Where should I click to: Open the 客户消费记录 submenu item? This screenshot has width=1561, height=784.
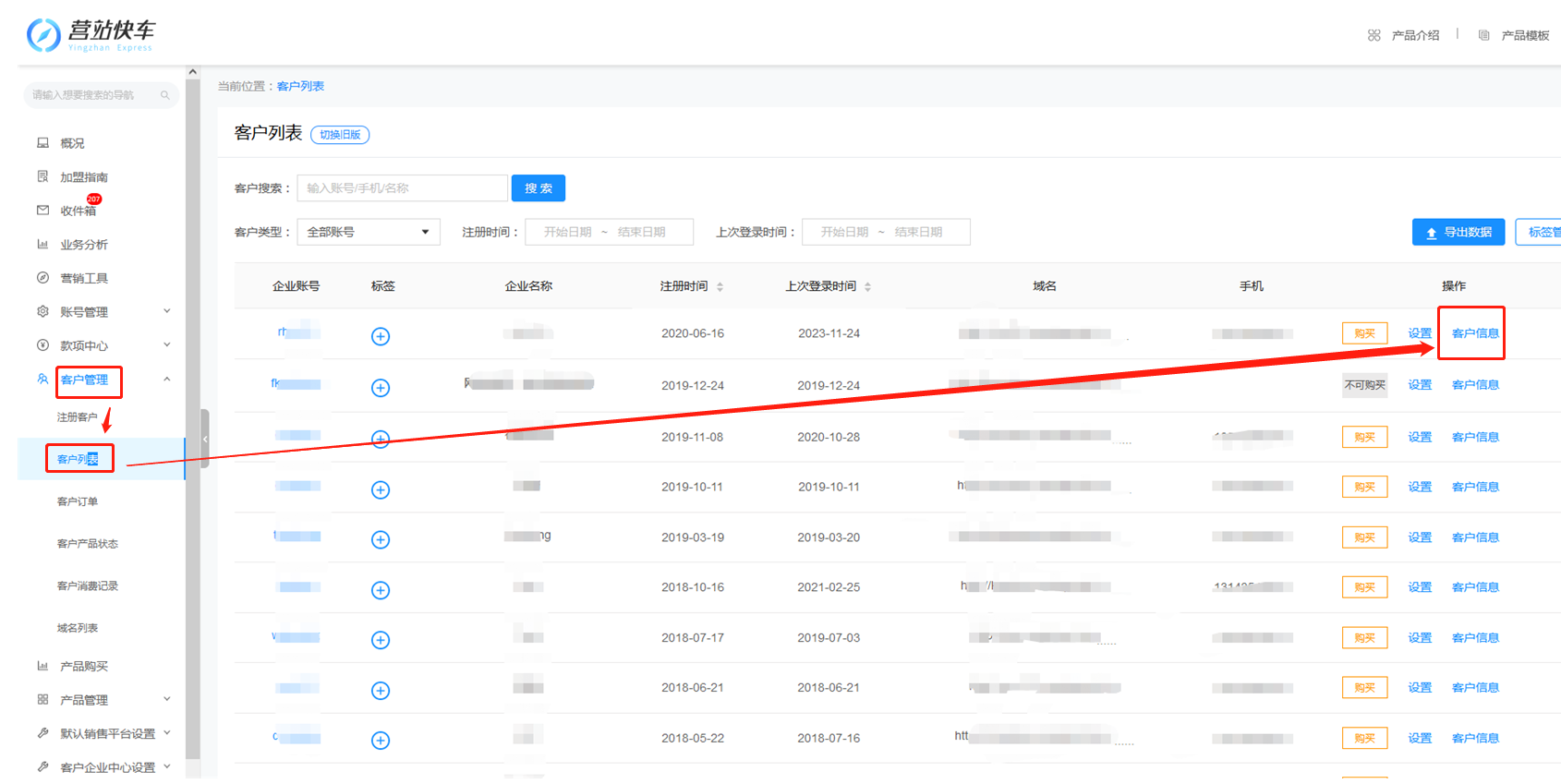pyautogui.click(x=88, y=586)
